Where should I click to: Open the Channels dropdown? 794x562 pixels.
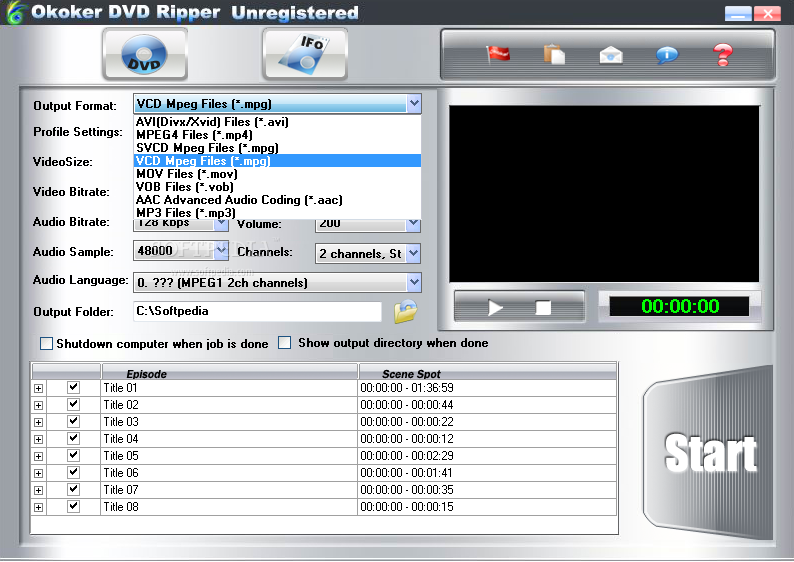pyautogui.click(x=413, y=253)
